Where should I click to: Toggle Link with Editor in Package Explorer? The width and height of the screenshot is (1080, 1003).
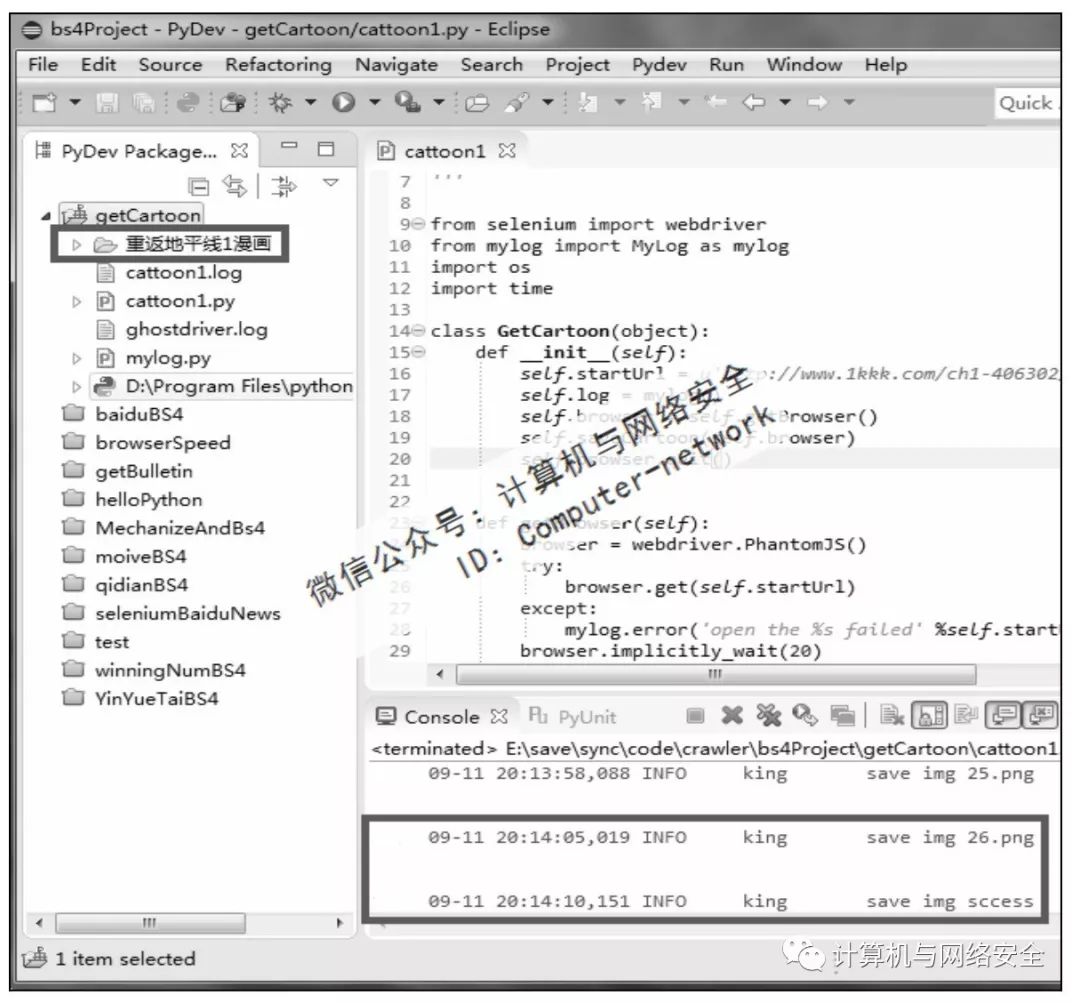(236, 185)
